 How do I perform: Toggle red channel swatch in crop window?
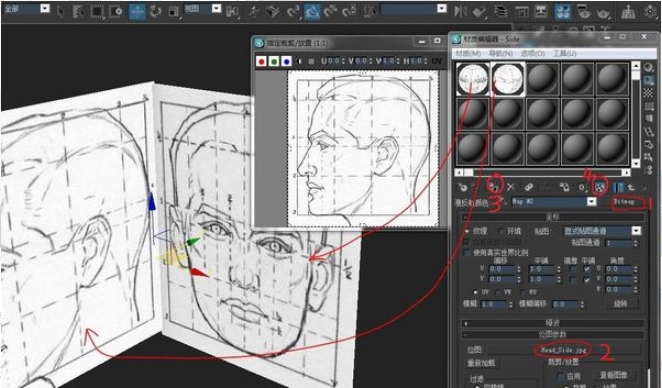tap(261, 62)
